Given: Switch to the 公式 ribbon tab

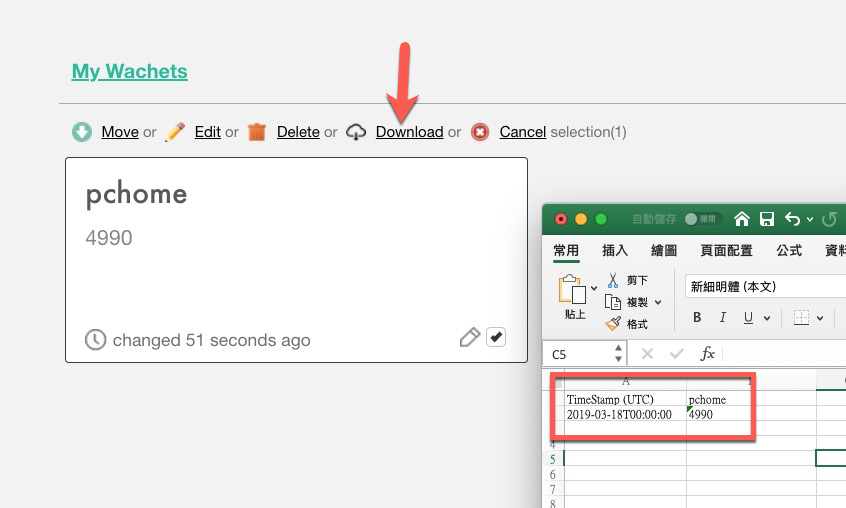Looking at the screenshot, I should pos(789,250).
